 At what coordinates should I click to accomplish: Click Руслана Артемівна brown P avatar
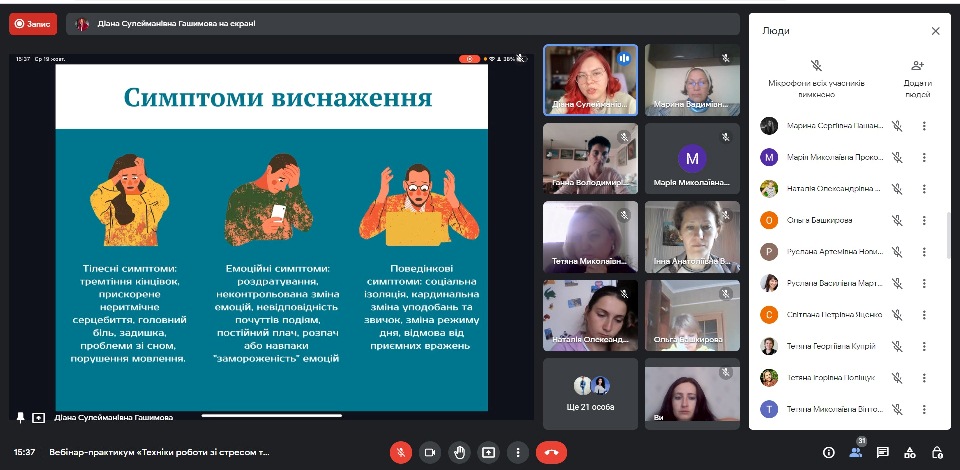point(769,252)
